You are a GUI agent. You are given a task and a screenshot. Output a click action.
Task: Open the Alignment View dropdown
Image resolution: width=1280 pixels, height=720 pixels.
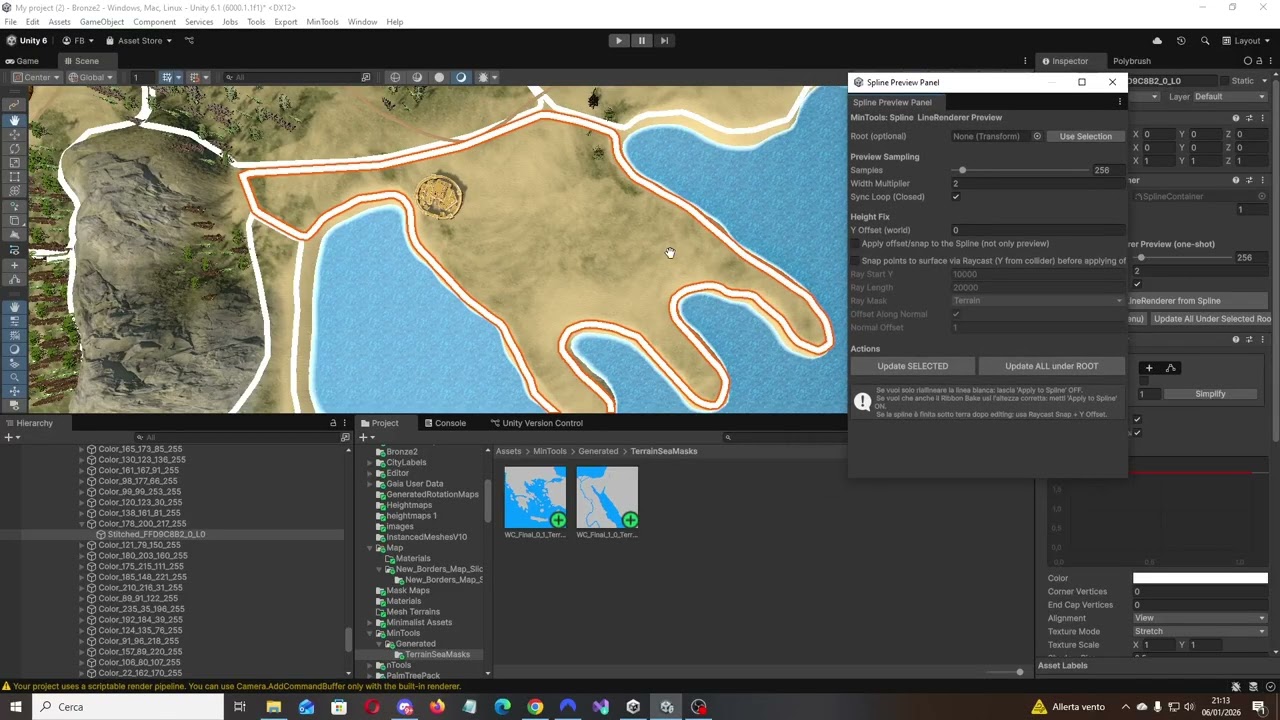tap(1200, 618)
